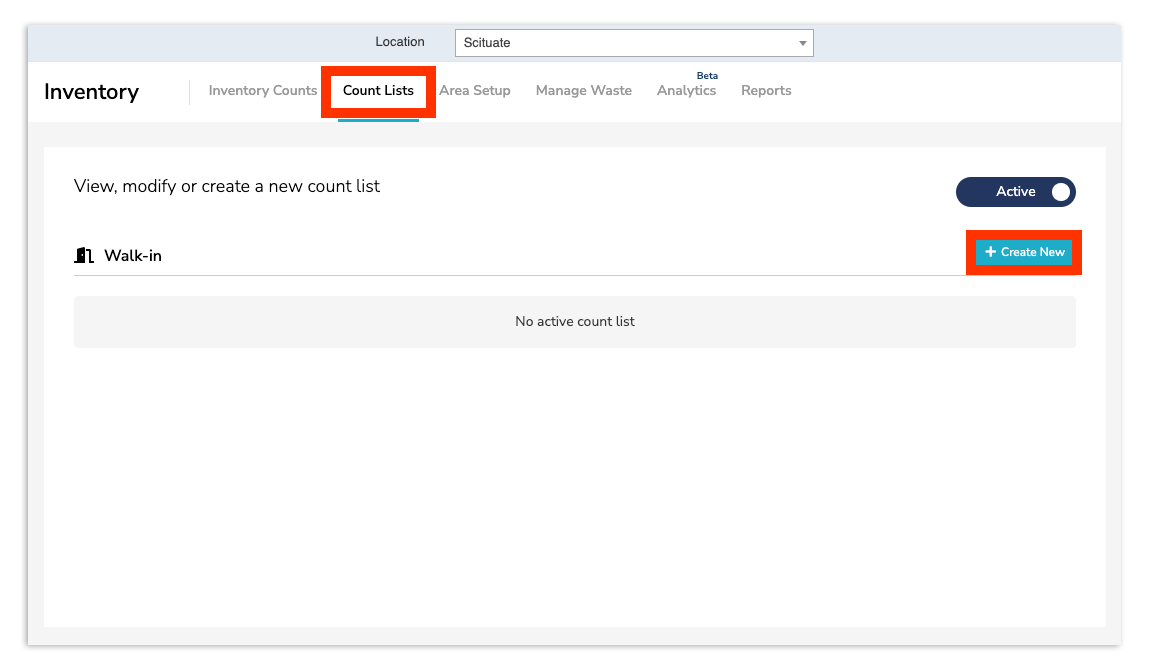1150x670 pixels.
Task: Click the plus icon on Create New
Action: [x=990, y=252]
